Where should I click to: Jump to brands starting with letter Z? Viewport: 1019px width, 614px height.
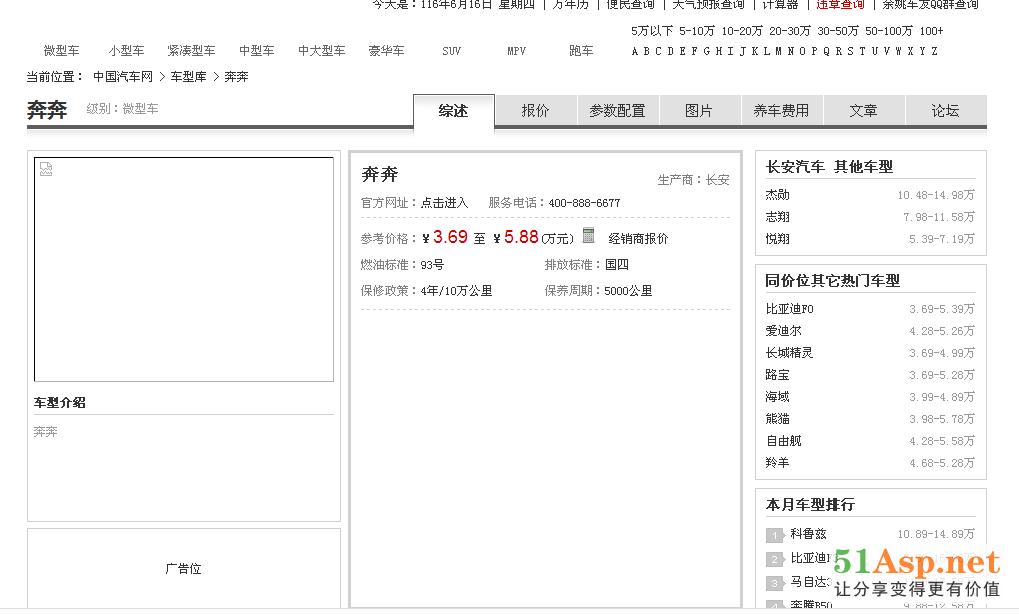(x=934, y=51)
